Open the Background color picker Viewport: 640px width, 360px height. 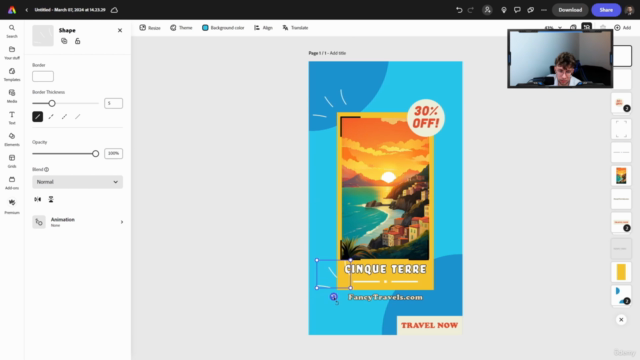223,28
